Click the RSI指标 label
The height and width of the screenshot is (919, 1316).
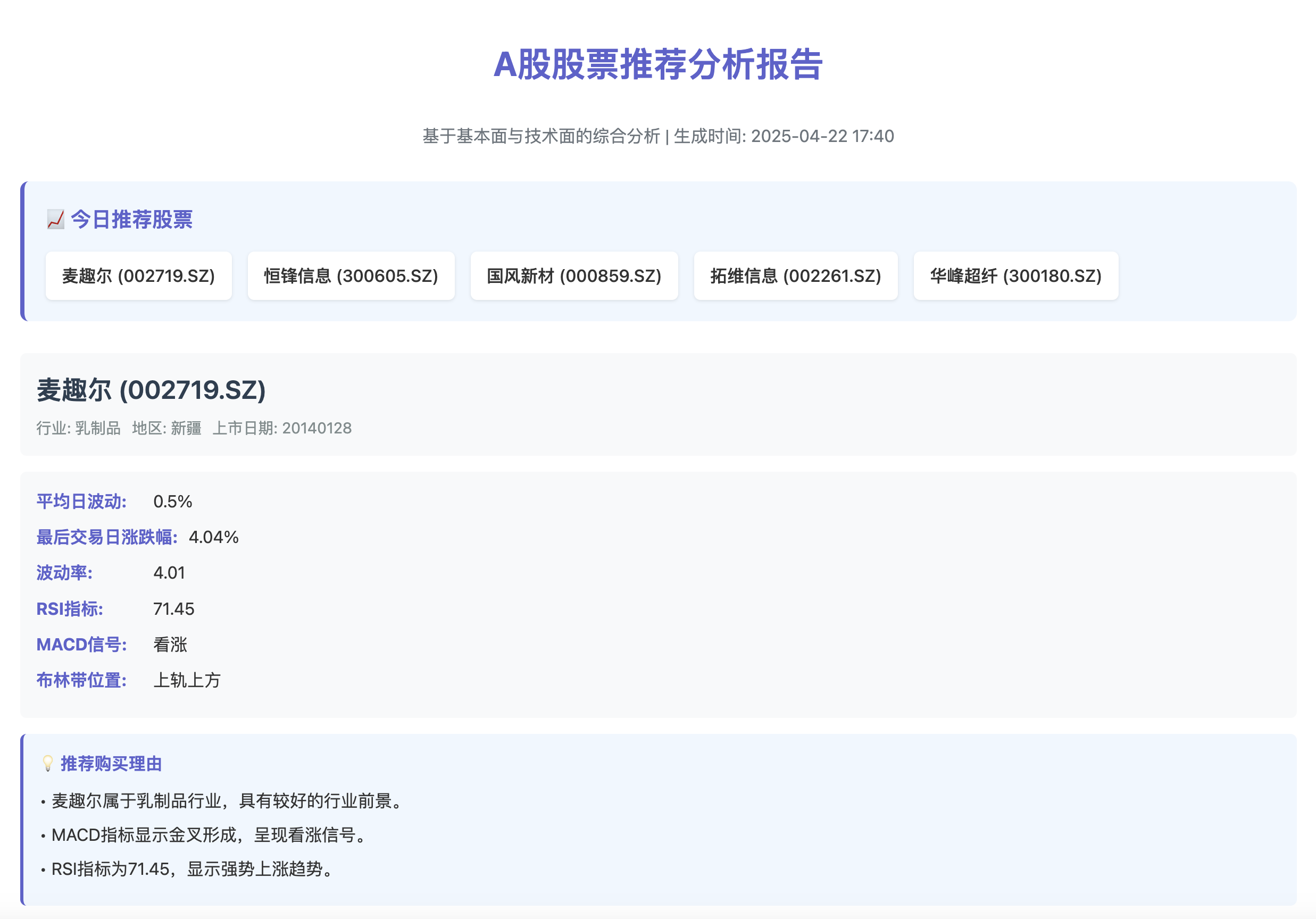[x=70, y=608]
